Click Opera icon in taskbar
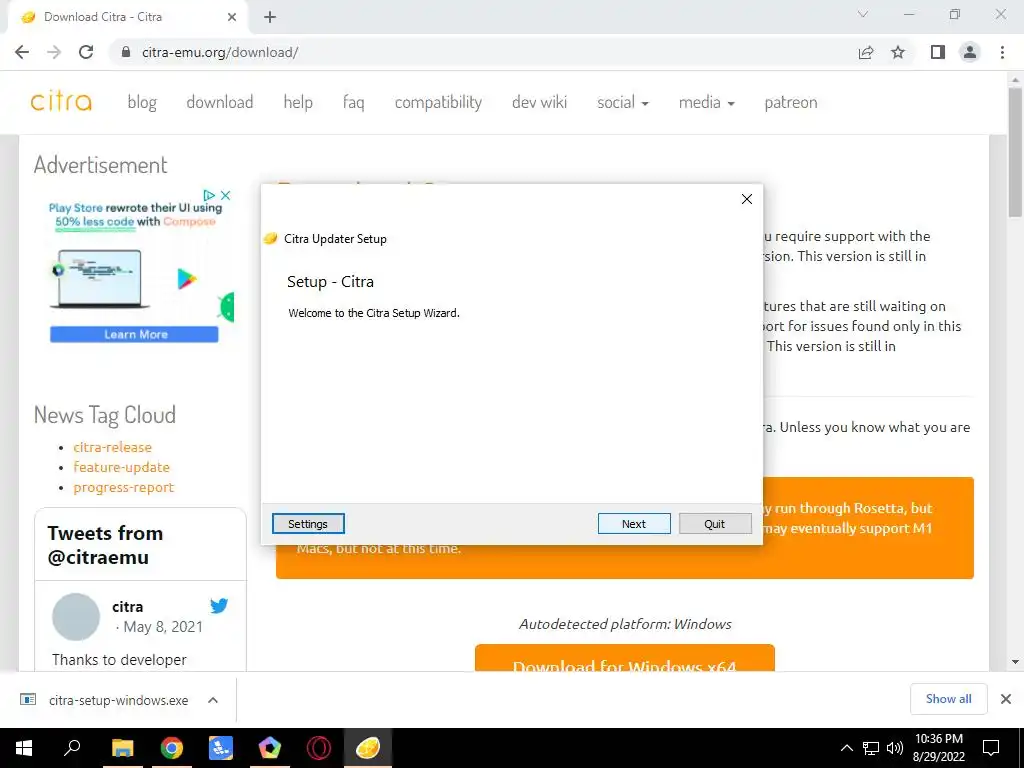This screenshot has height=768, width=1024. 319,748
